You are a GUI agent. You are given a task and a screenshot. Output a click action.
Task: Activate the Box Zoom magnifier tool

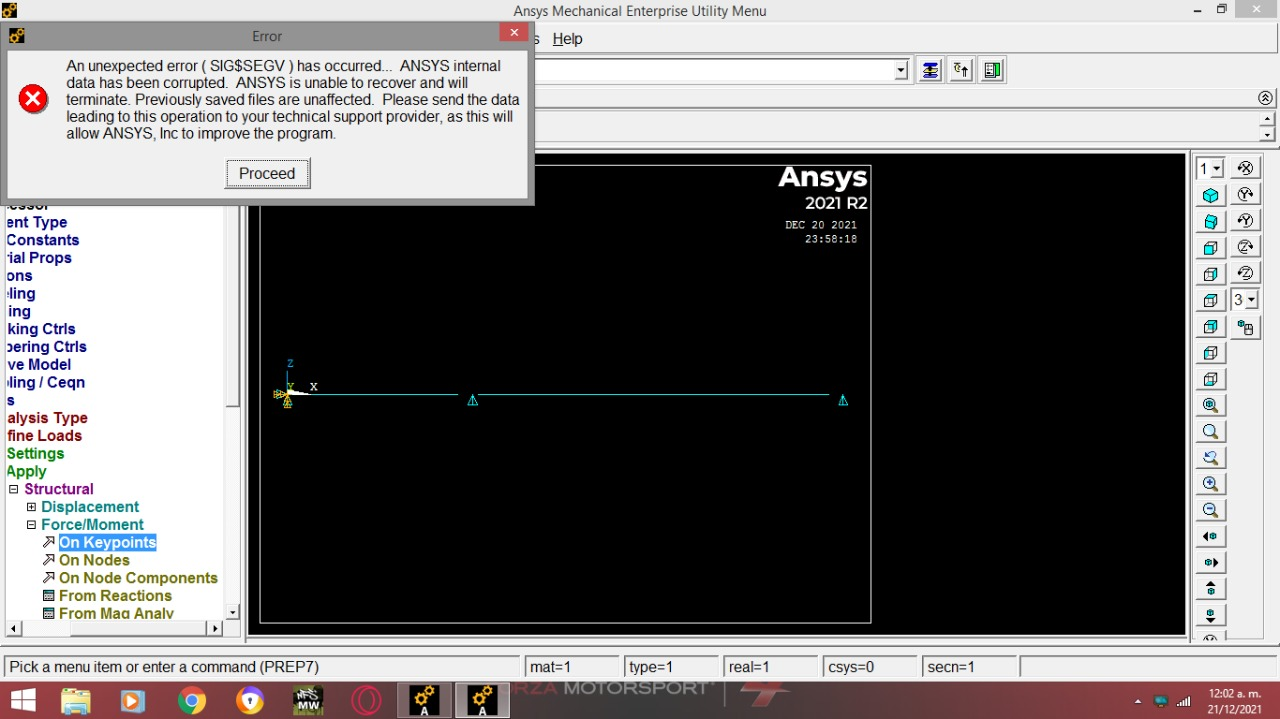(x=1210, y=432)
